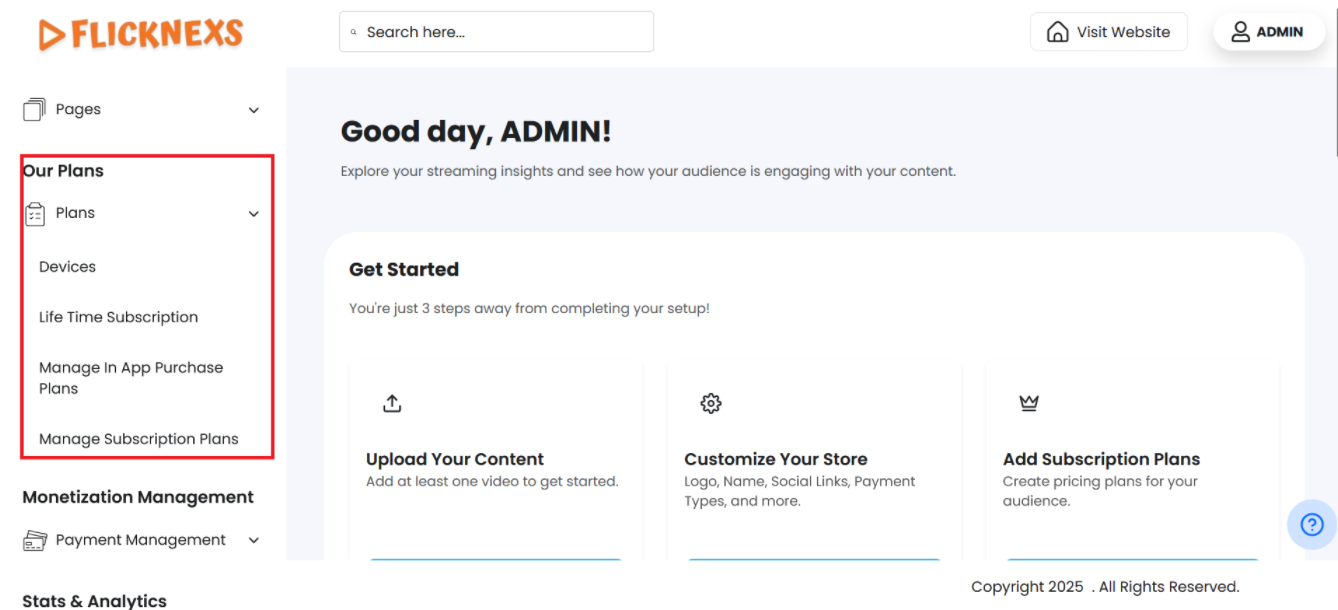1338x610 pixels.
Task: Click the Visit Website button
Action: tap(1108, 32)
